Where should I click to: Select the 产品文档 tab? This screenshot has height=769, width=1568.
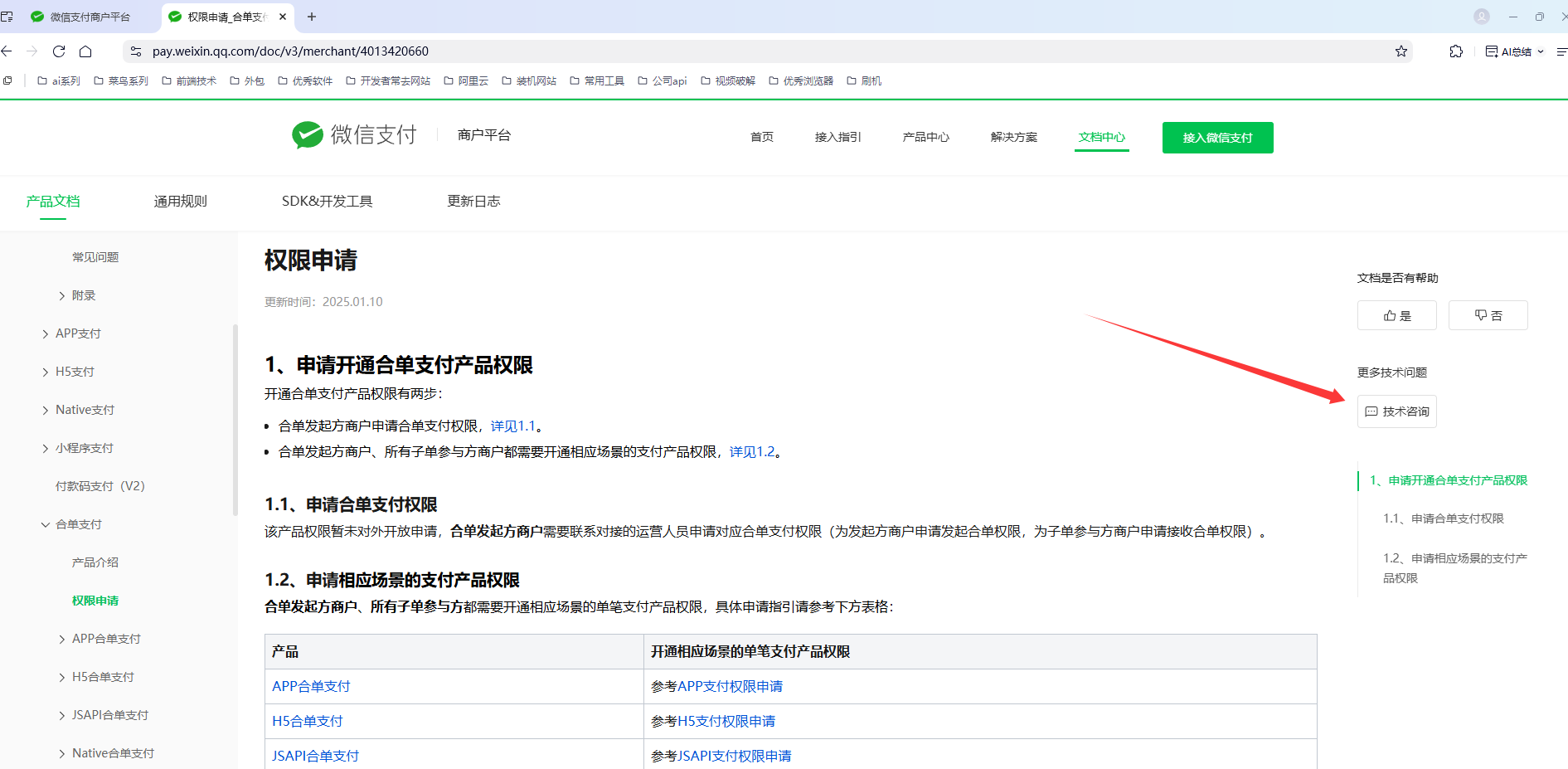[53, 201]
